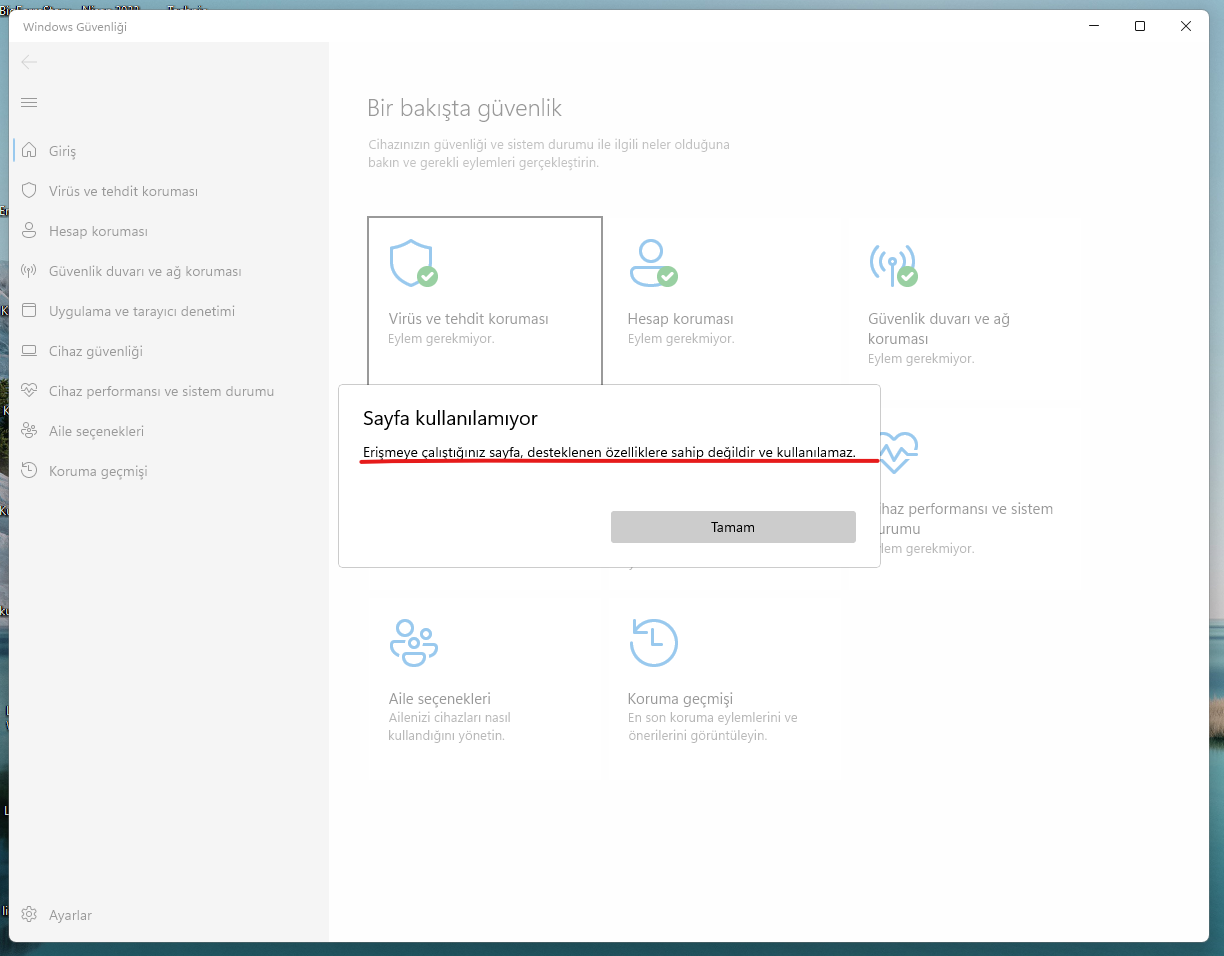Click the large person icon on Hesap koruması card
The image size is (1224, 956).
coord(653,263)
